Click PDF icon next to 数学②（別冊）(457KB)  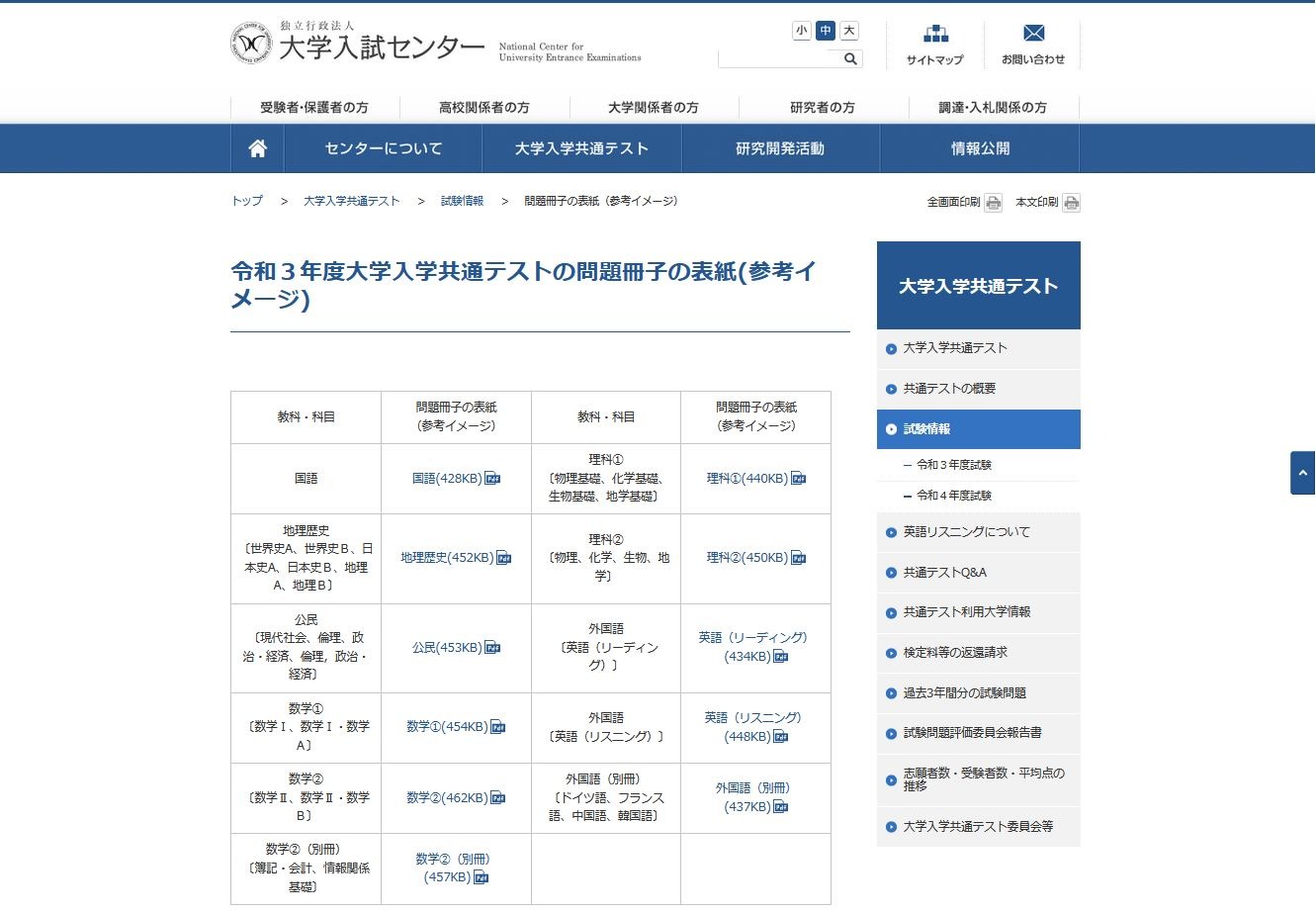tap(481, 877)
